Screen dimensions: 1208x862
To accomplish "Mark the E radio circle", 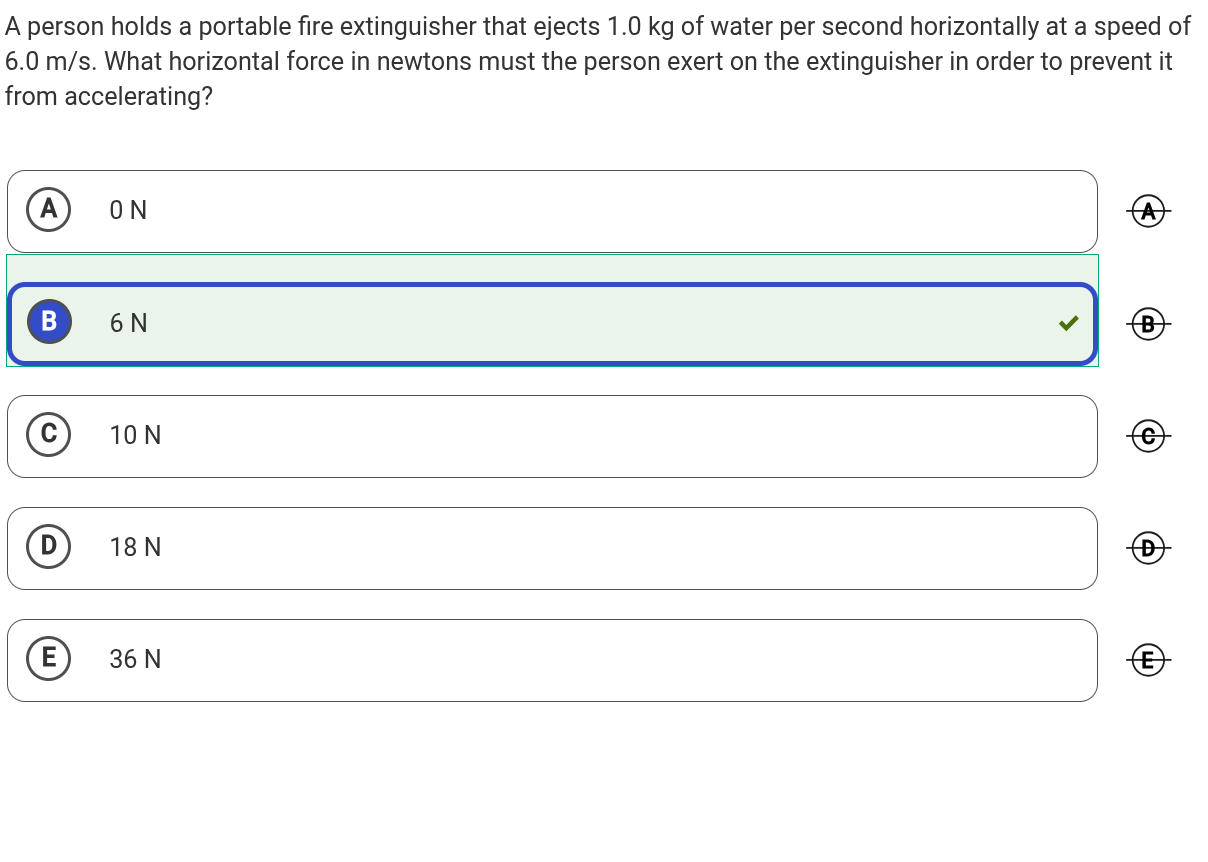I will [49, 658].
